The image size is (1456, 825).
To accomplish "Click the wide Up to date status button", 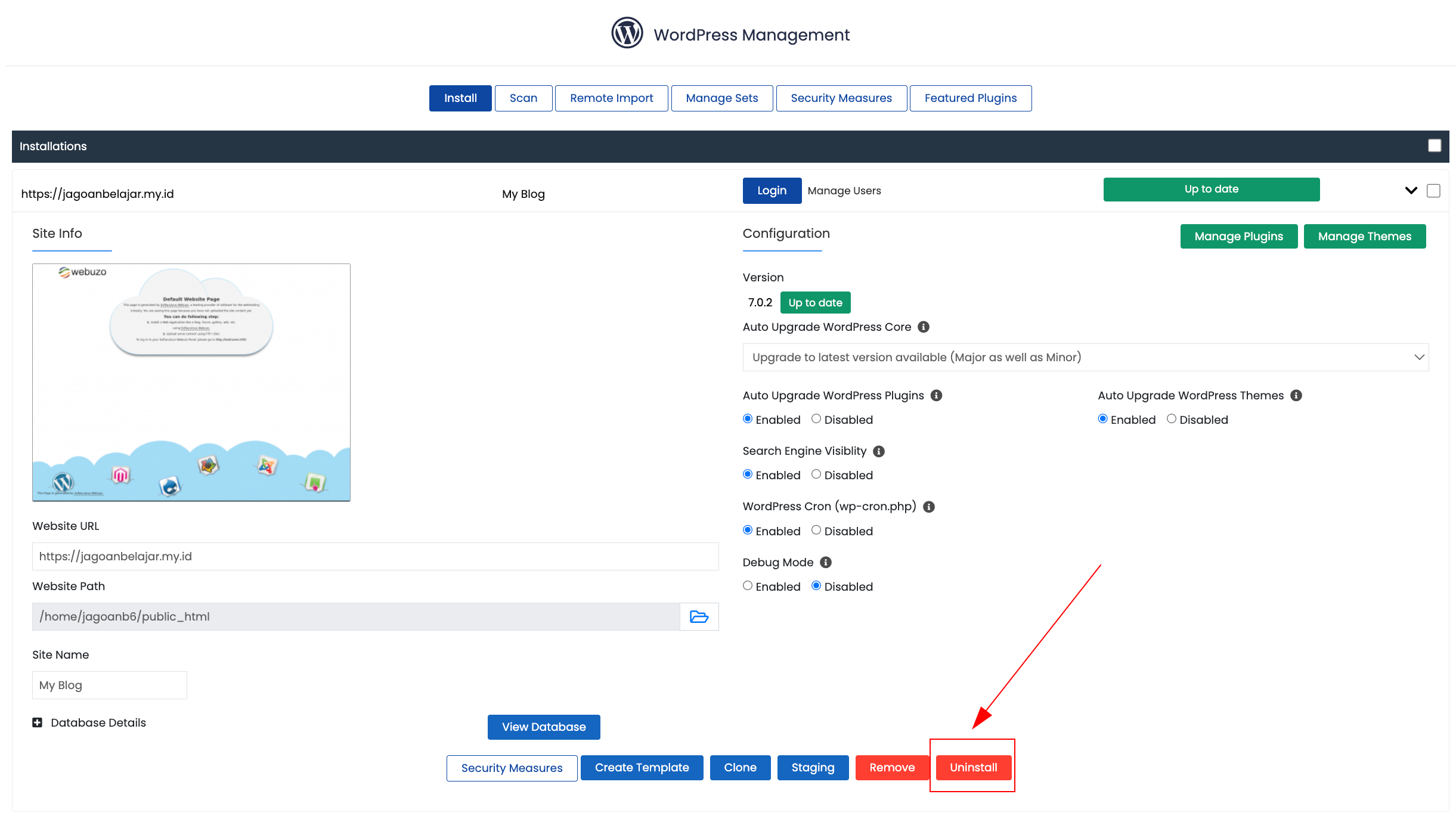I will (1212, 190).
